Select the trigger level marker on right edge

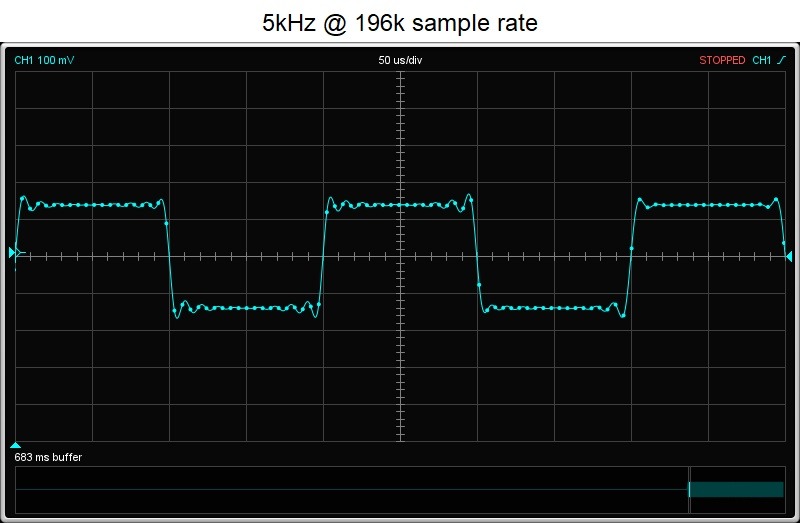pos(789,257)
